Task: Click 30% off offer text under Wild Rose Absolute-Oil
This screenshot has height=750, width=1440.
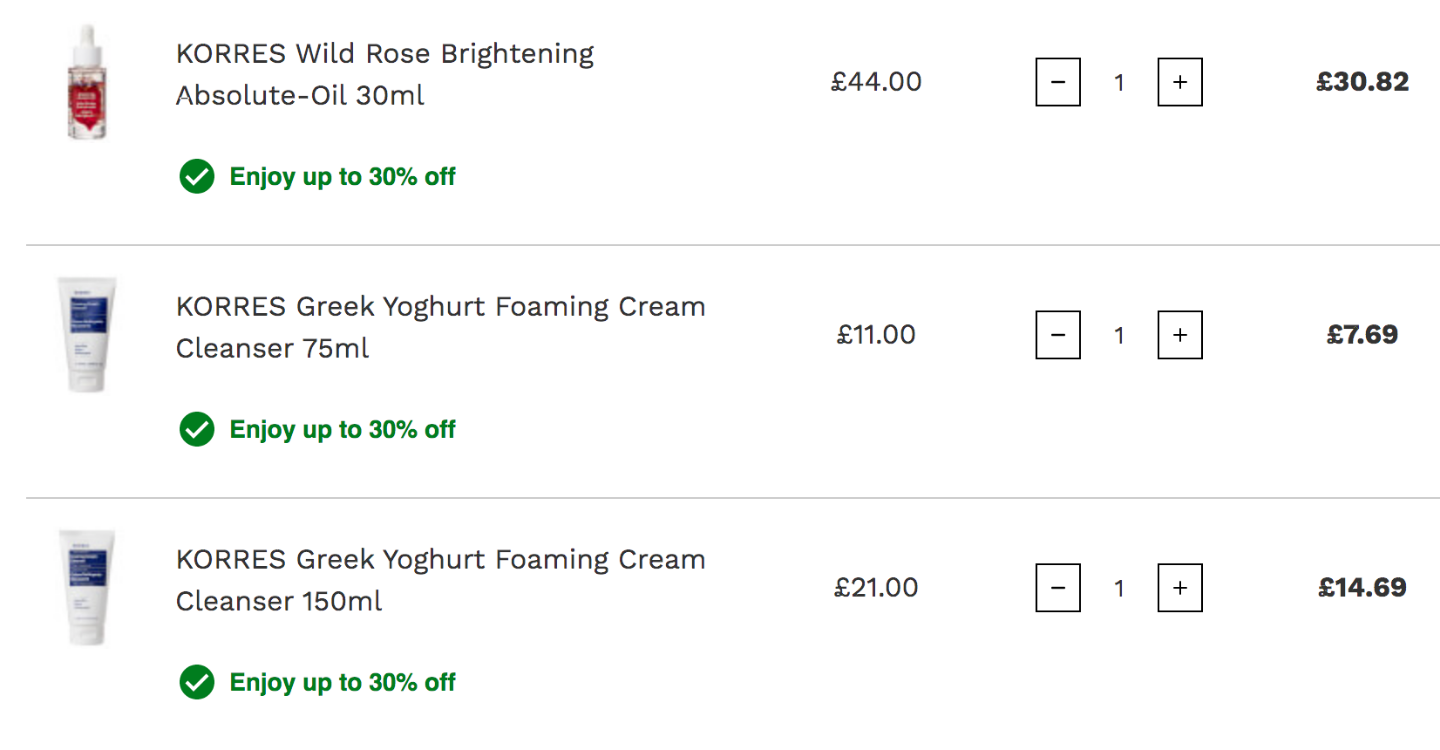Action: coord(343,177)
